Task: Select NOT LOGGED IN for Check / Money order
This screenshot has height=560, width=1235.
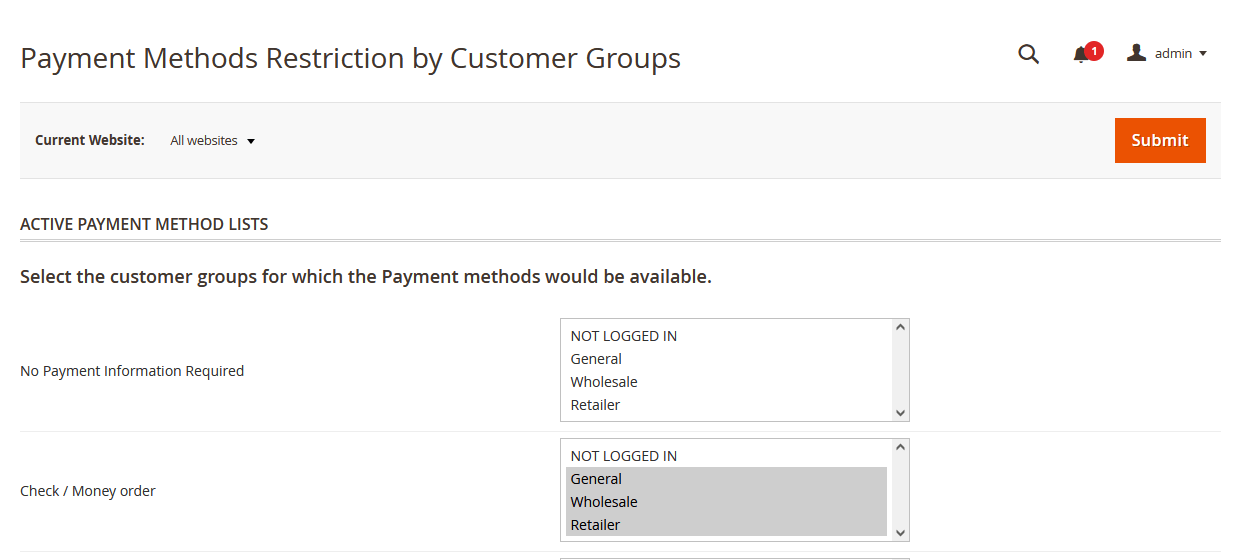Action: (624, 456)
